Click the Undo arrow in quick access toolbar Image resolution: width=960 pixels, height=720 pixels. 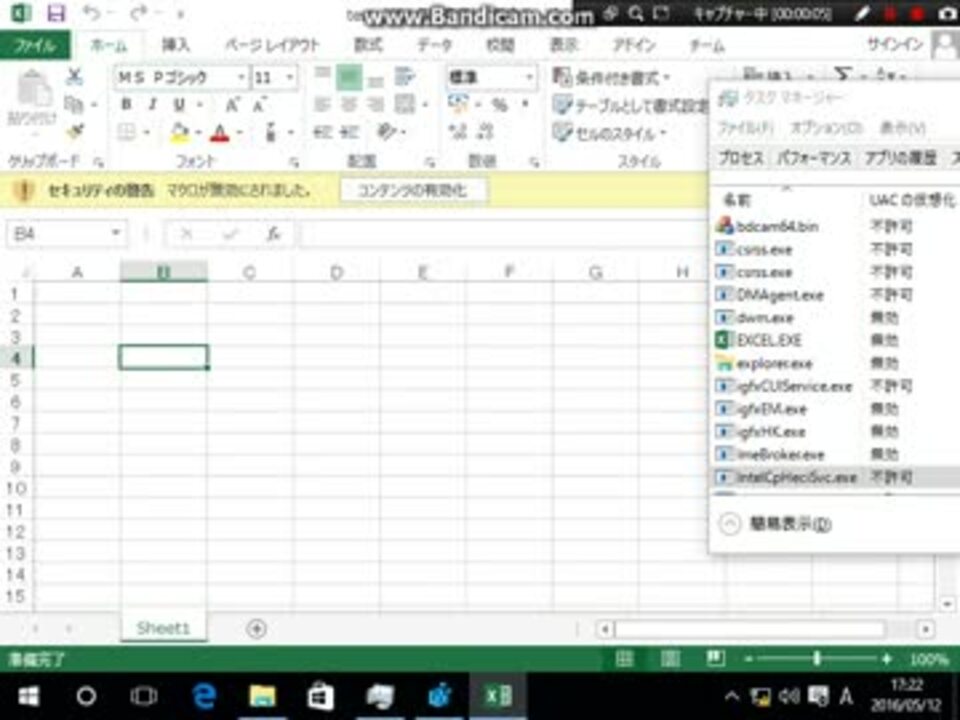click(92, 13)
